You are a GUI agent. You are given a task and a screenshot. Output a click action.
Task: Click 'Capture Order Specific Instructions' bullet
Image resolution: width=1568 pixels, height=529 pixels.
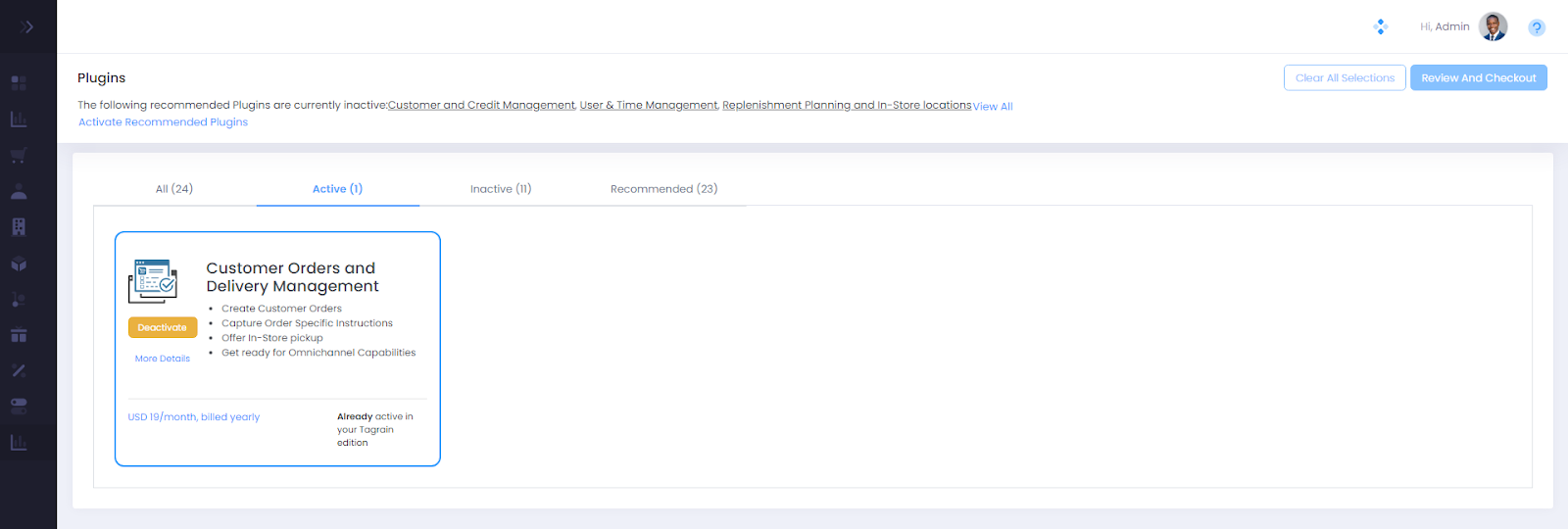click(307, 323)
